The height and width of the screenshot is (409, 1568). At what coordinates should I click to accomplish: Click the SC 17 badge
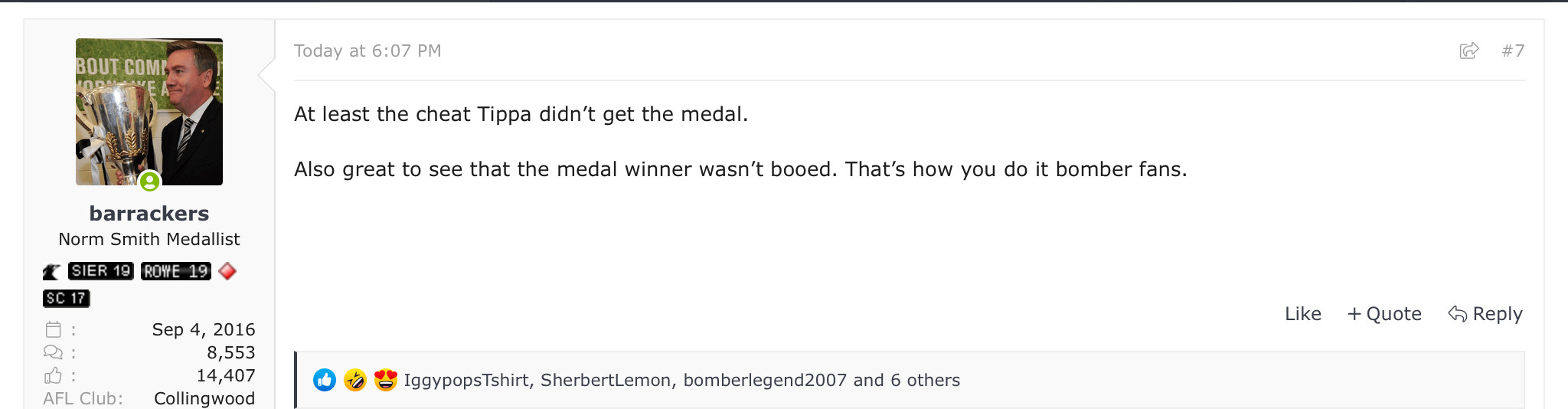tap(67, 299)
